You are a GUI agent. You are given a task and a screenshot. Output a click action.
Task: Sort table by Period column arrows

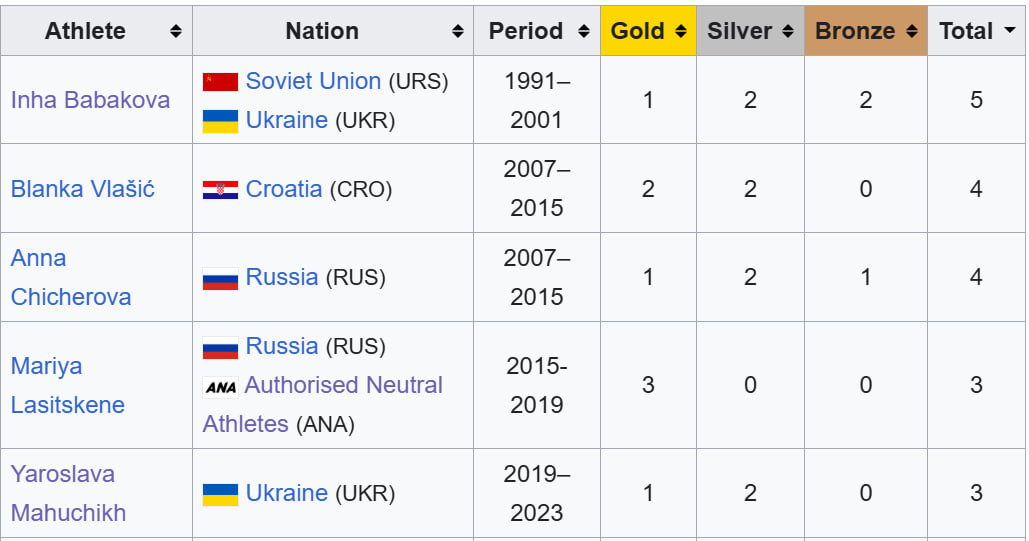[x=584, y=31]
